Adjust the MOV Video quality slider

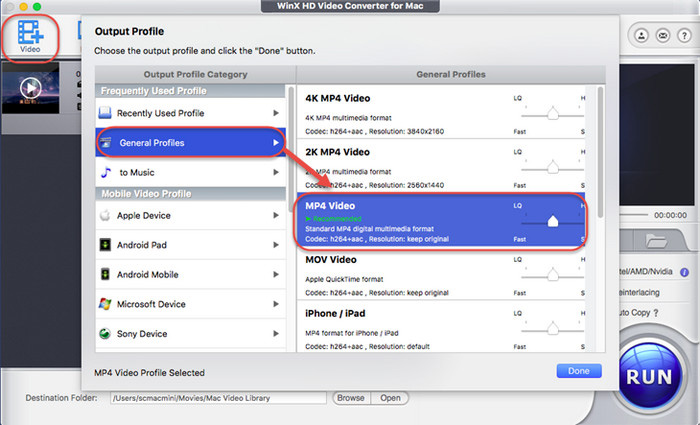coord(553,275)
